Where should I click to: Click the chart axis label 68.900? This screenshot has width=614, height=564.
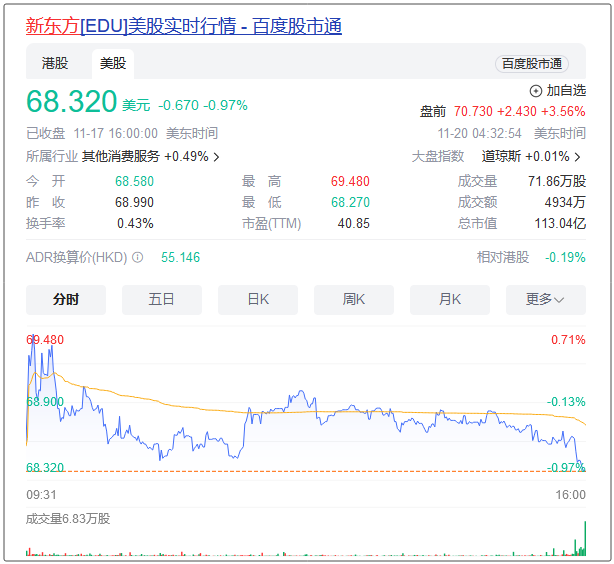coord(45,401)
